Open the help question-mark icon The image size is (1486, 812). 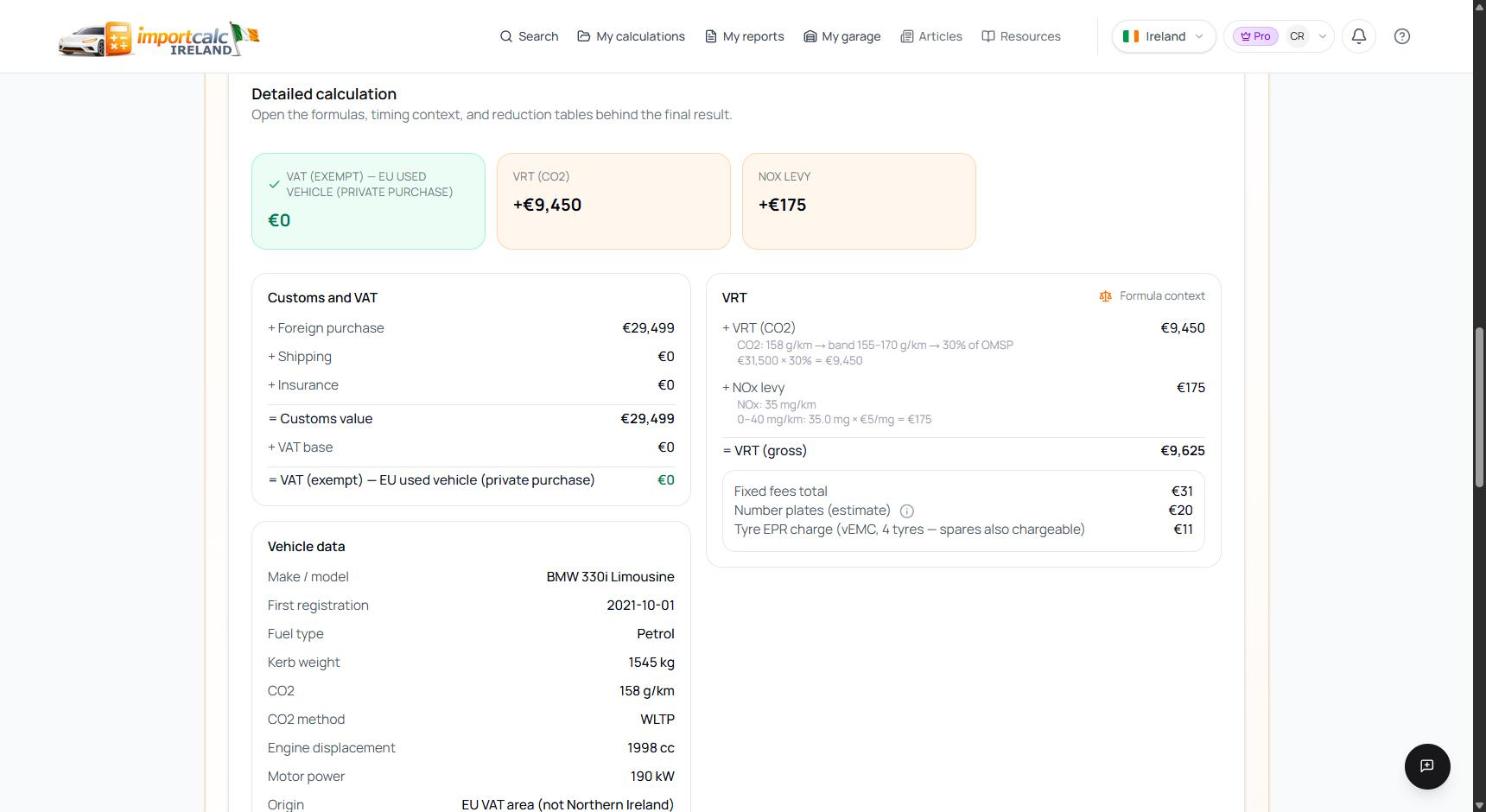tap(1402, 36)
